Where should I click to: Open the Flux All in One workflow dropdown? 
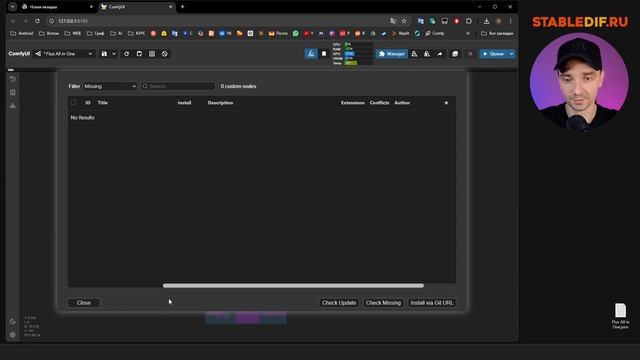pyautogui.click(x=64, y=54)
